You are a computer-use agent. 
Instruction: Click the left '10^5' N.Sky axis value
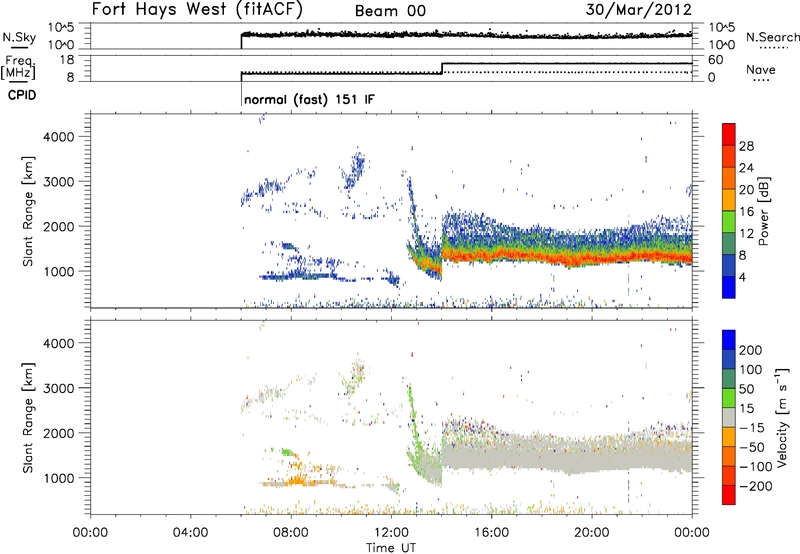[x=61, y=28]
